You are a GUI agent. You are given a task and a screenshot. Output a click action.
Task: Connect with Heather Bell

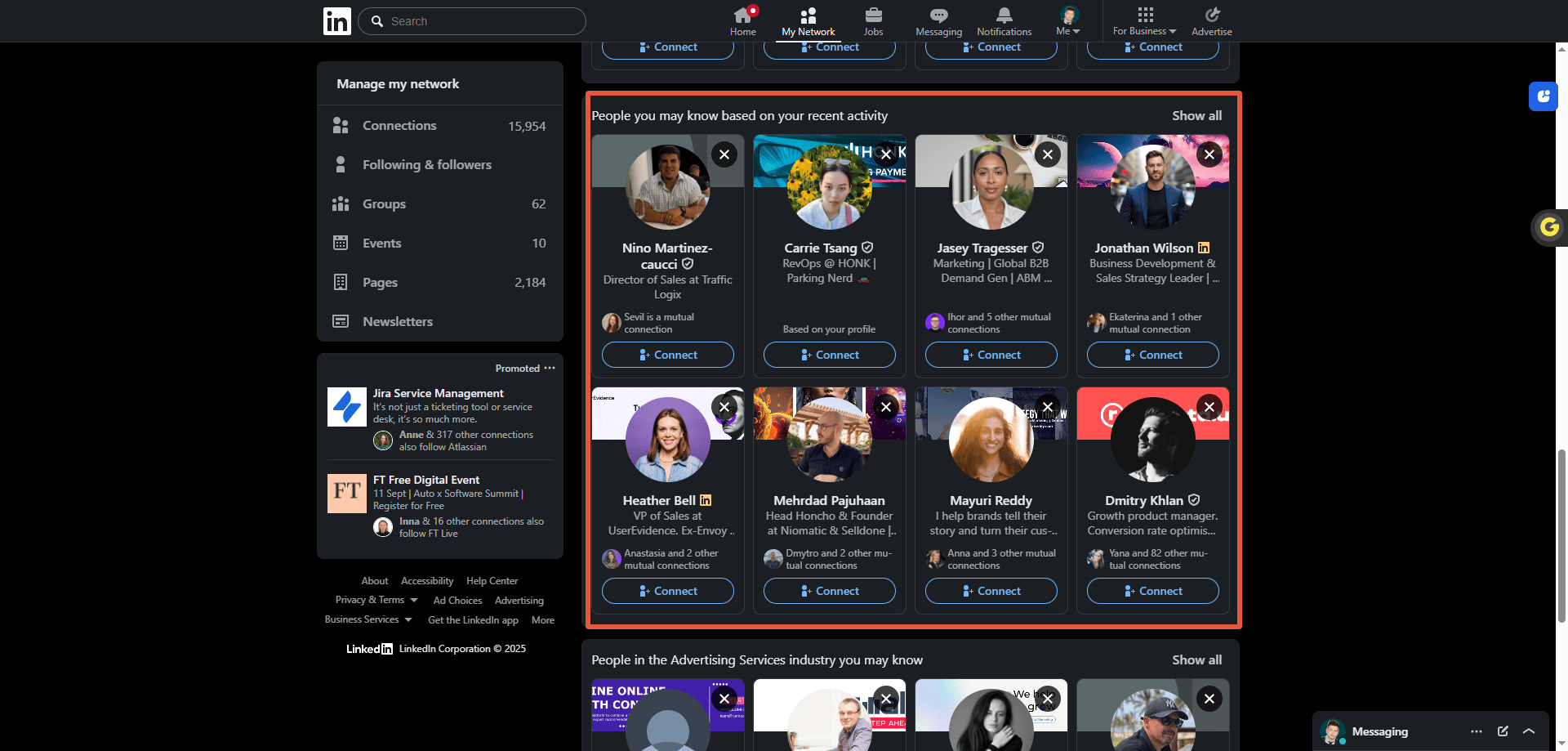[x=668, y=591]
